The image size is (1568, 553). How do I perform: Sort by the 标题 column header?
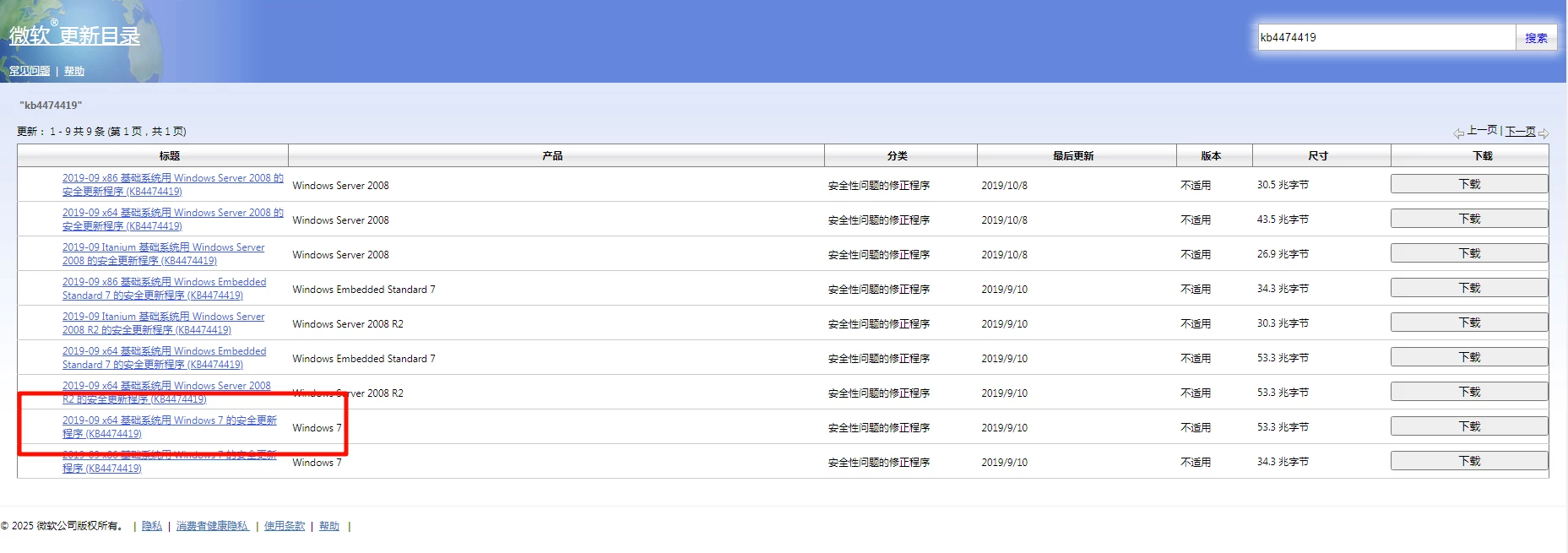pyautogui.click(x=169, y=156)
